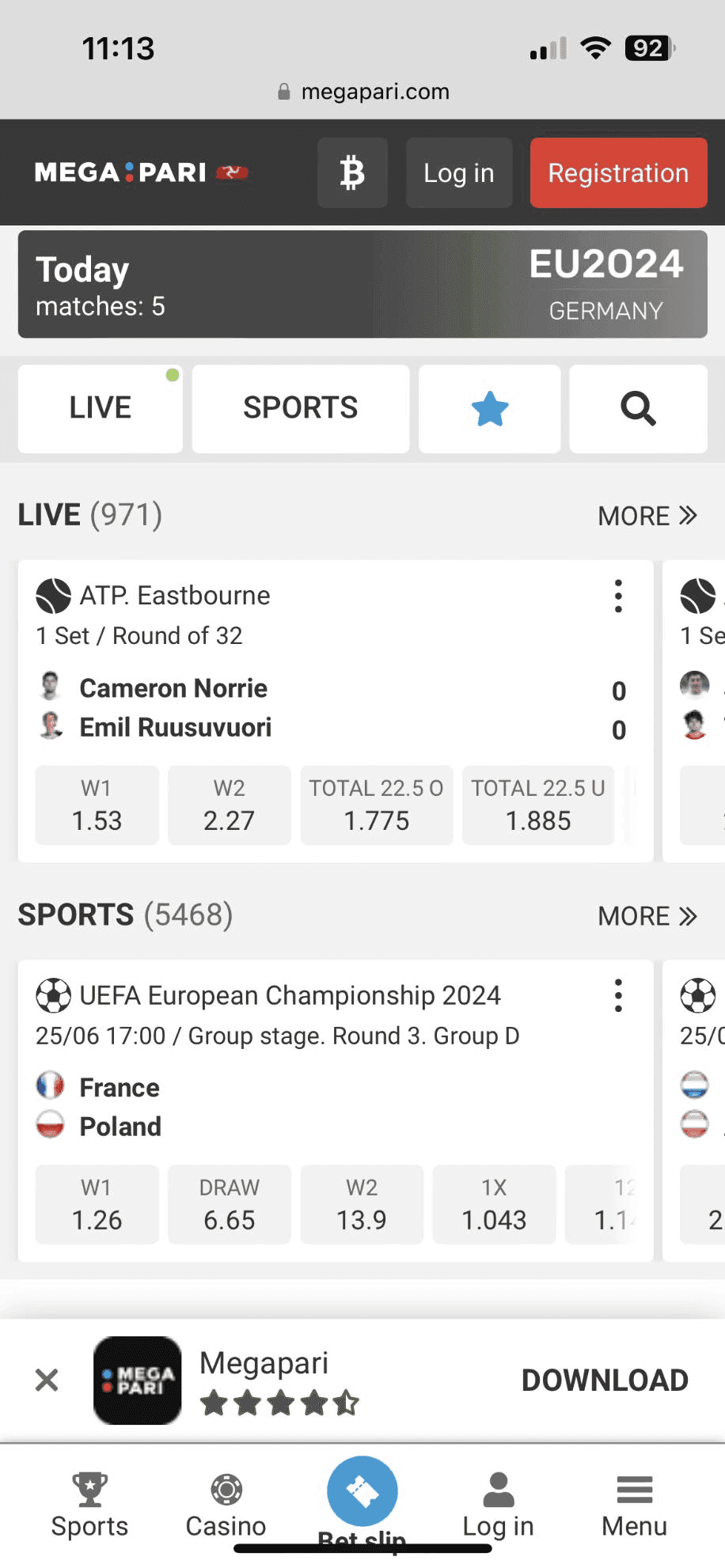Open options for UEFA Championship match
The height and width of the screenshot is (1568, 725).
coord(618,995)
